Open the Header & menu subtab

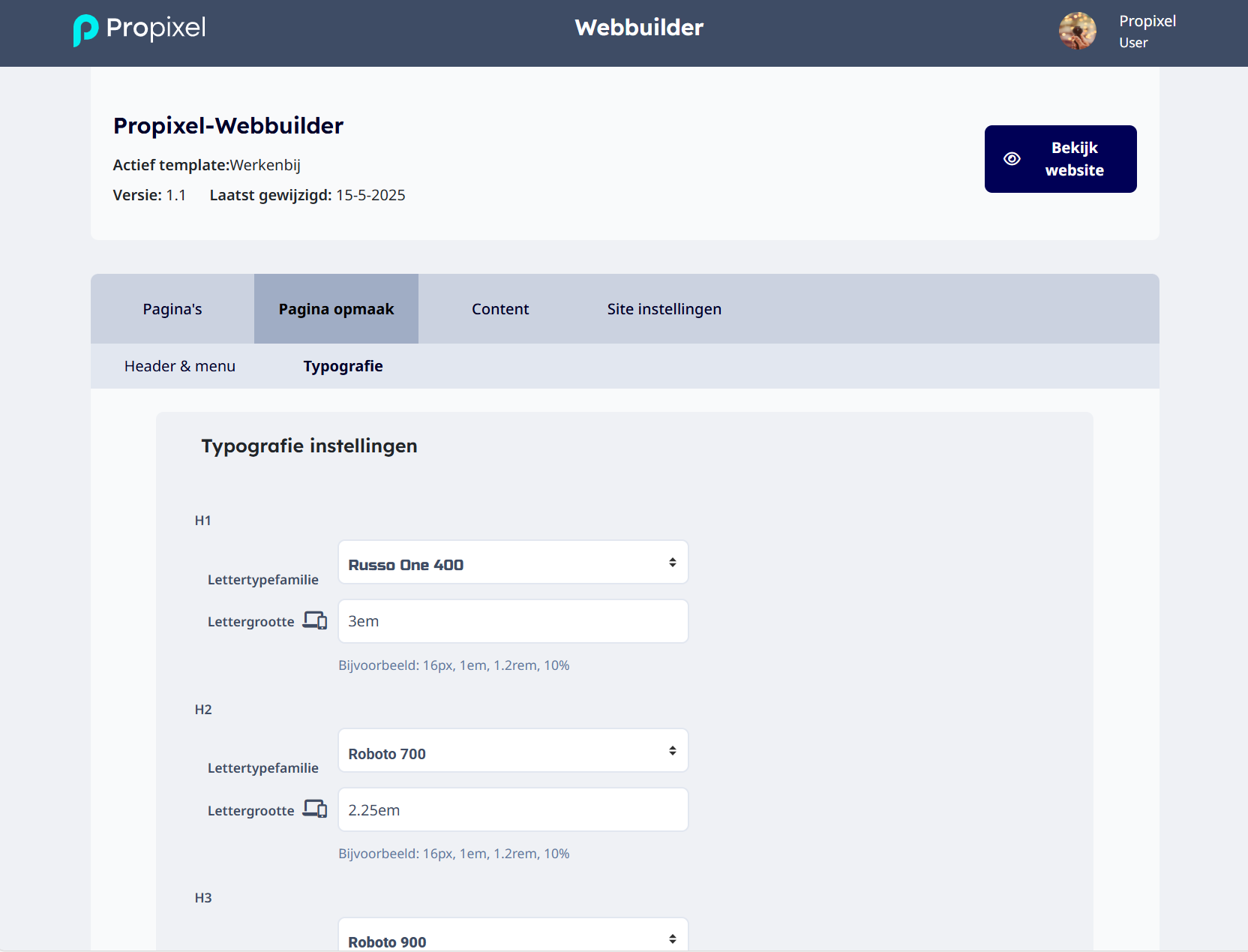pyautogui.click(x=180, y=366)
